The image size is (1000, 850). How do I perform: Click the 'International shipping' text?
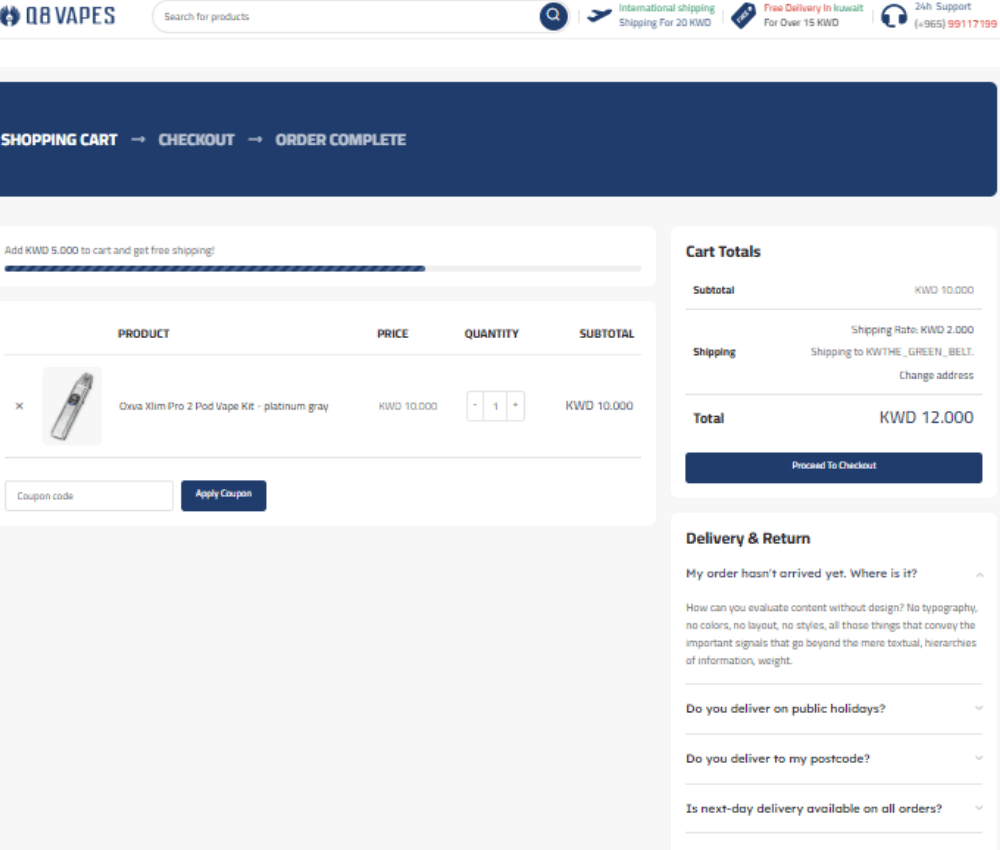(x=666, y=8)
